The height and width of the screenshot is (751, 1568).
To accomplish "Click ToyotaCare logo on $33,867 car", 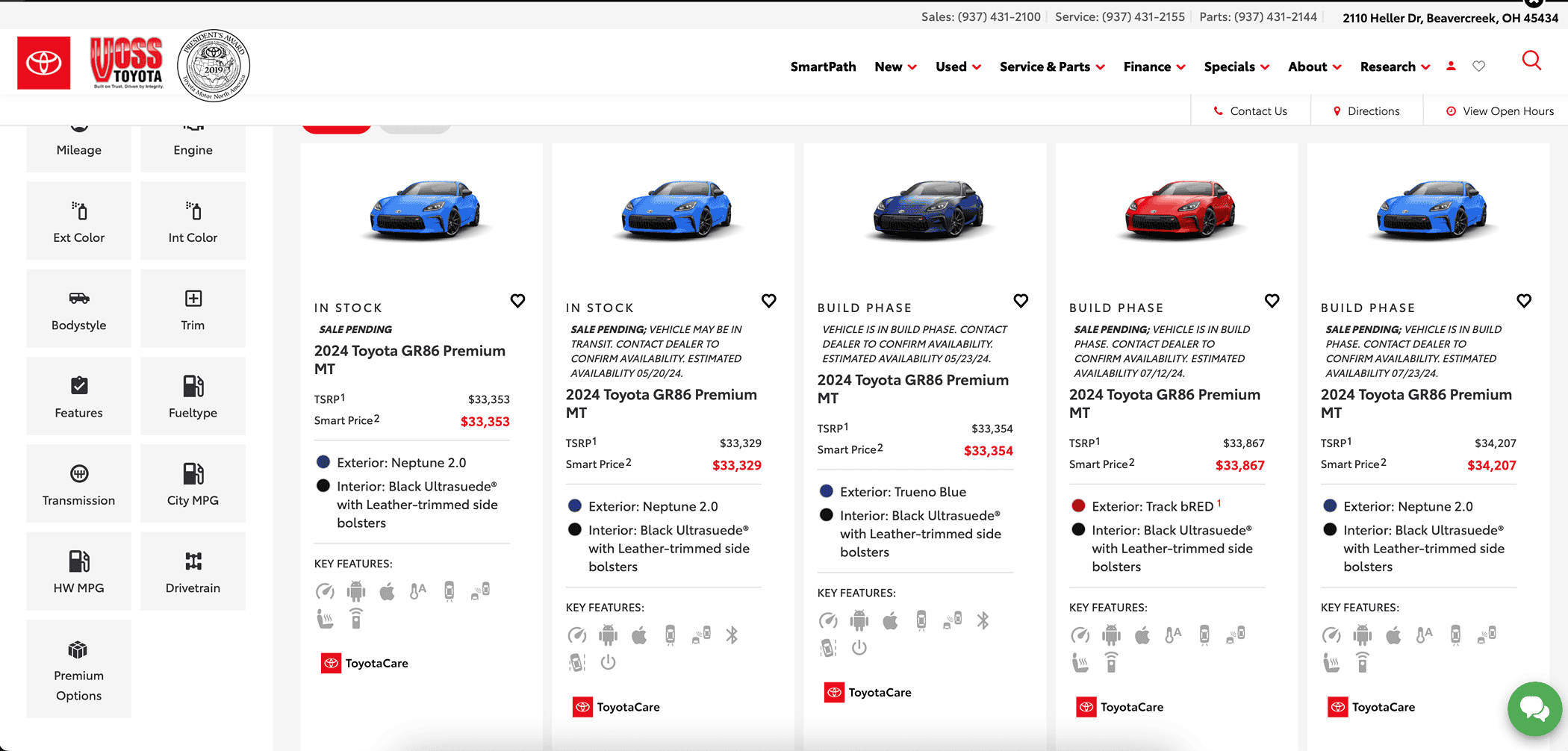I will pyautogui.click(x=1119, y=707).
